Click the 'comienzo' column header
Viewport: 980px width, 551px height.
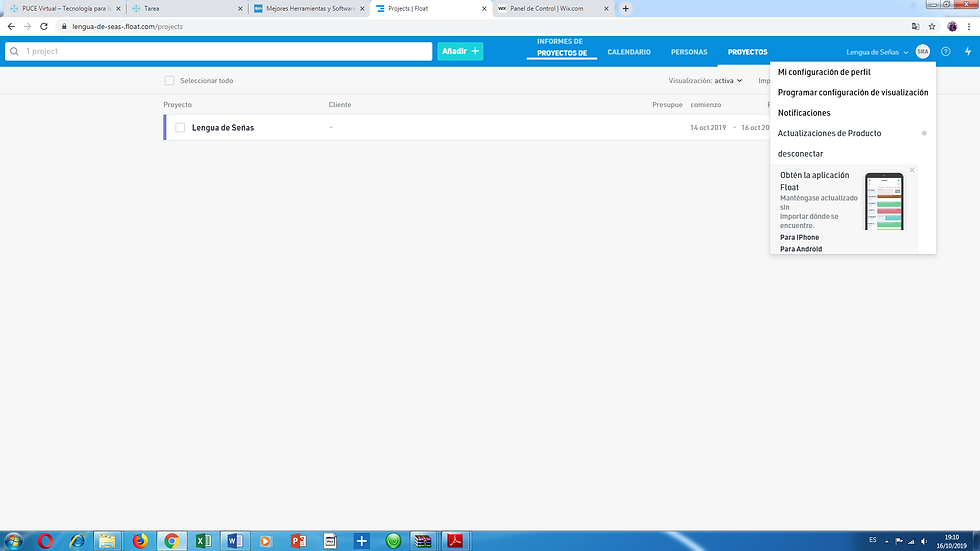tap(706, 104)
